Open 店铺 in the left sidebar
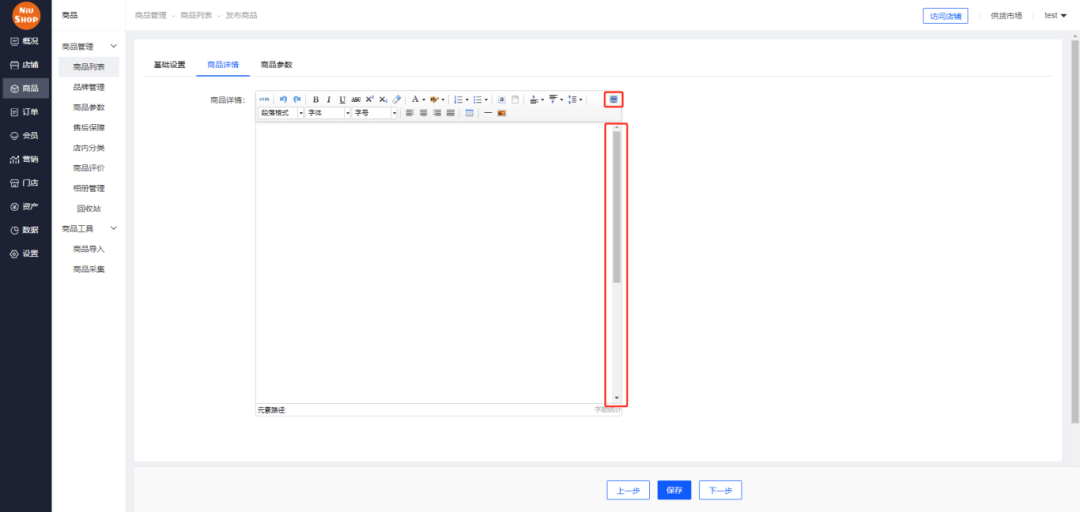1080x512 pixels. (25, 65)
